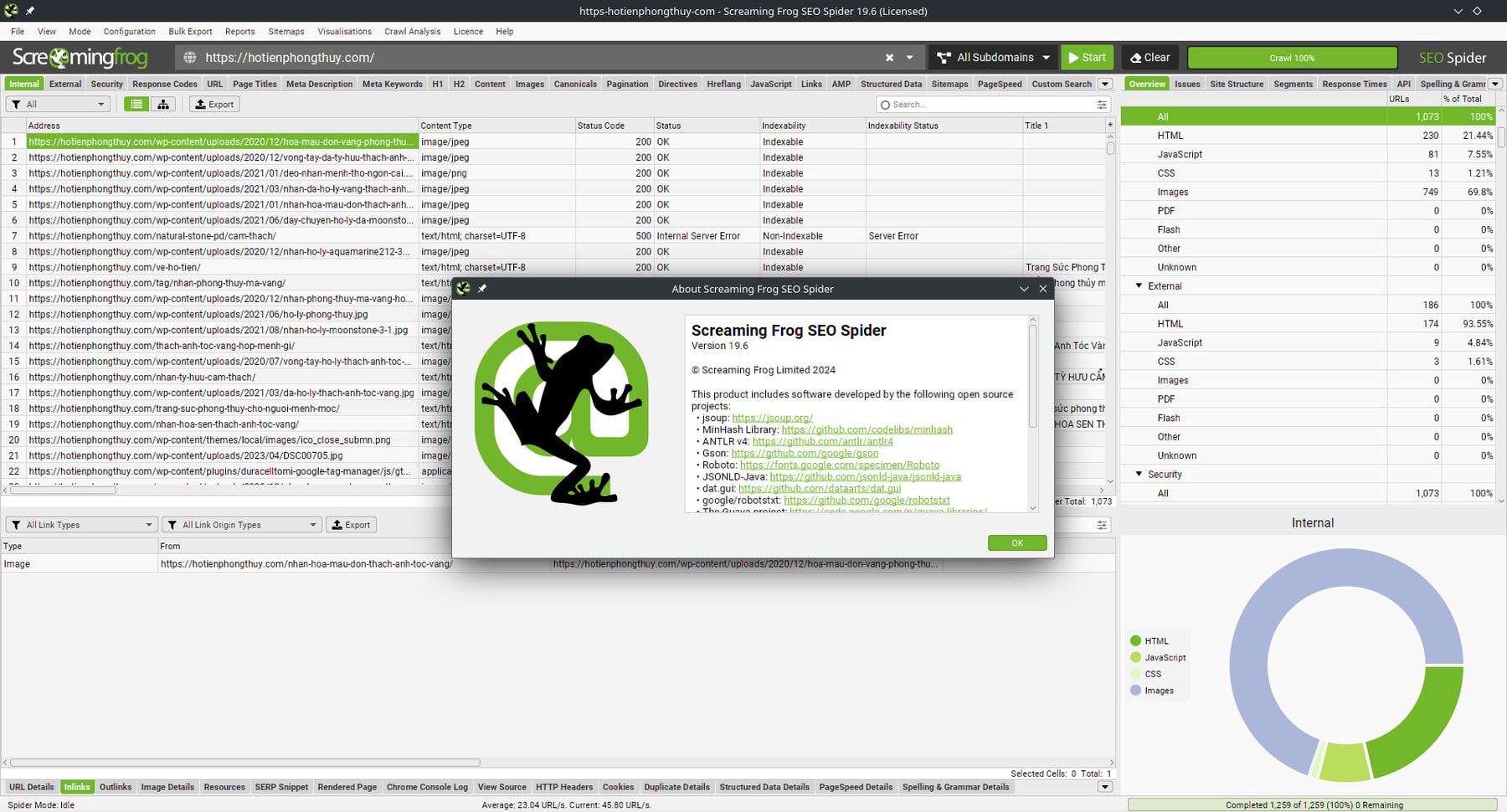Image resolution: width=1507 pixels, height=812 pixels.
Task: Collapse the External tree section
Action: point(1139,286)
